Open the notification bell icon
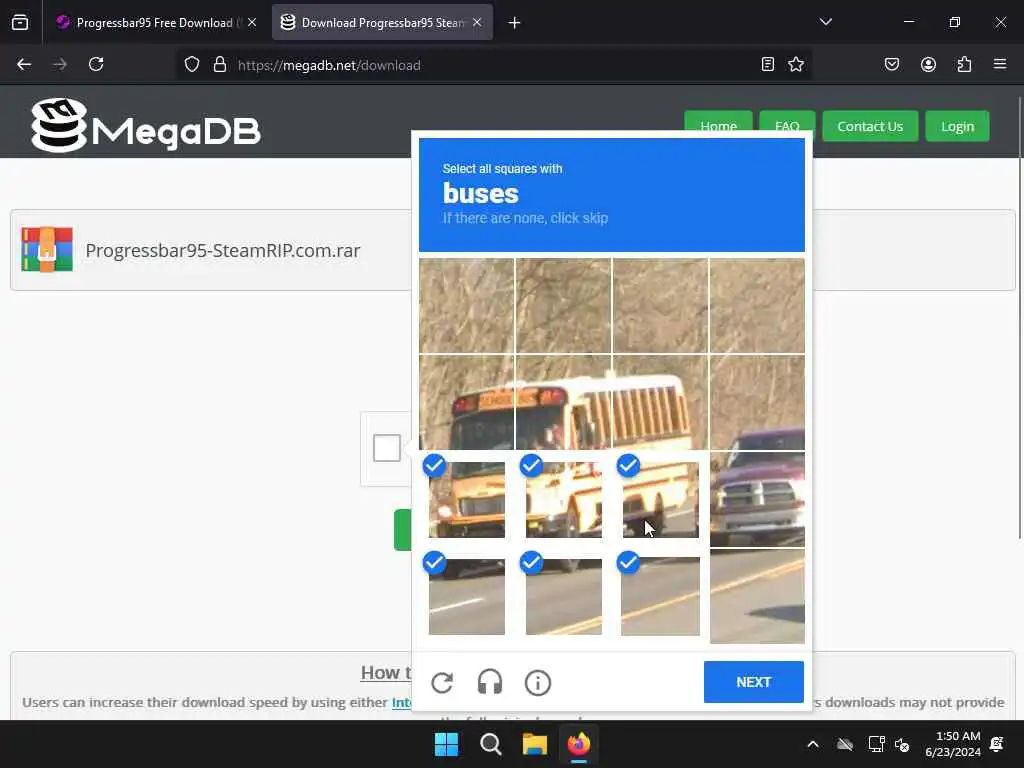The width and height of the screenshot is (1024, 768). coord(997,744)
